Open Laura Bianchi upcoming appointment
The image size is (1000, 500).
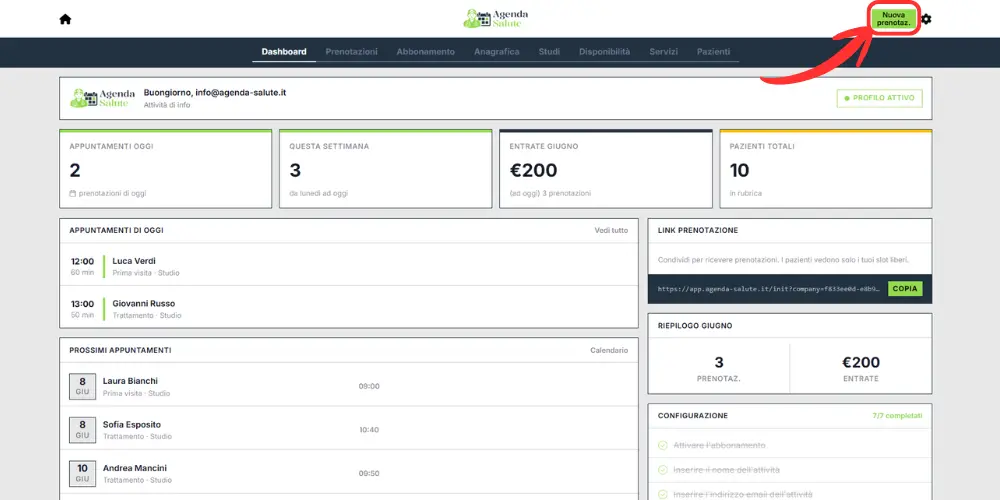tap(349, 386)
